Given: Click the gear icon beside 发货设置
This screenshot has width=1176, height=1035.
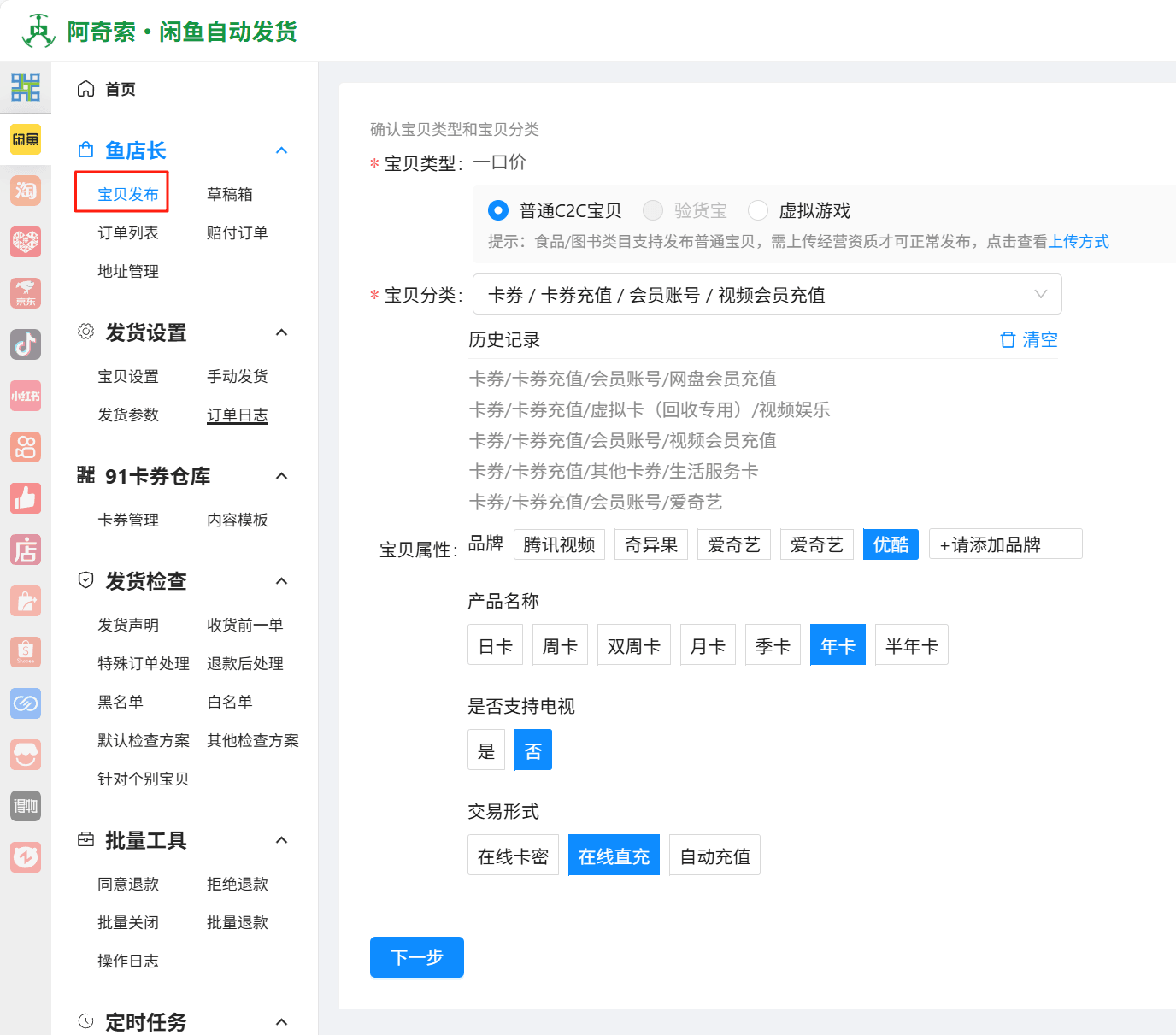Looking at the screenshot, I should tap(85, 332).
